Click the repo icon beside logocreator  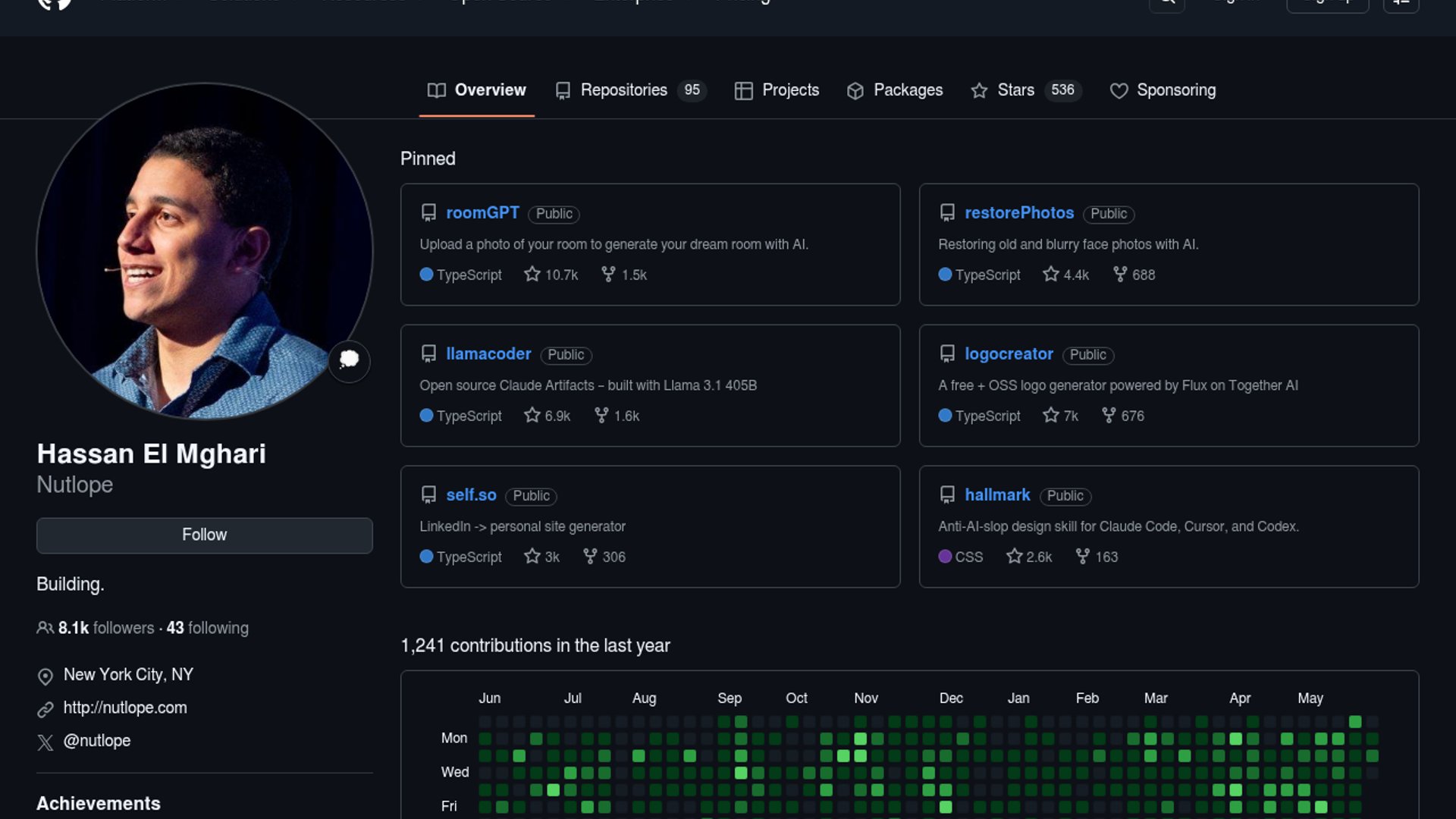pos(947,354)
